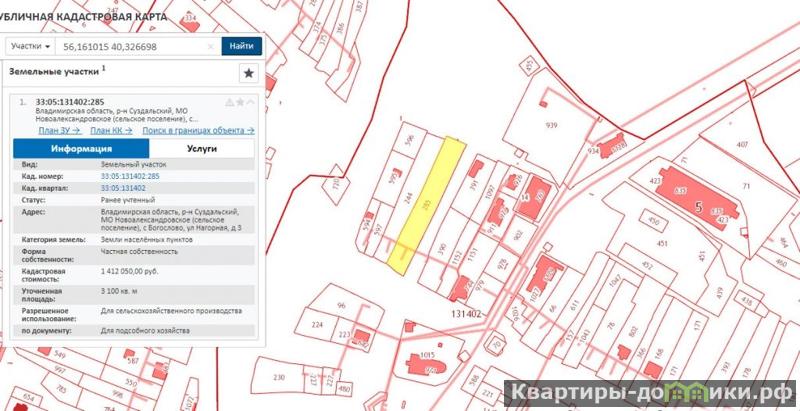Open the Участки search type dropdown
This screenshot has height=411, width=800.
[29, 46]
